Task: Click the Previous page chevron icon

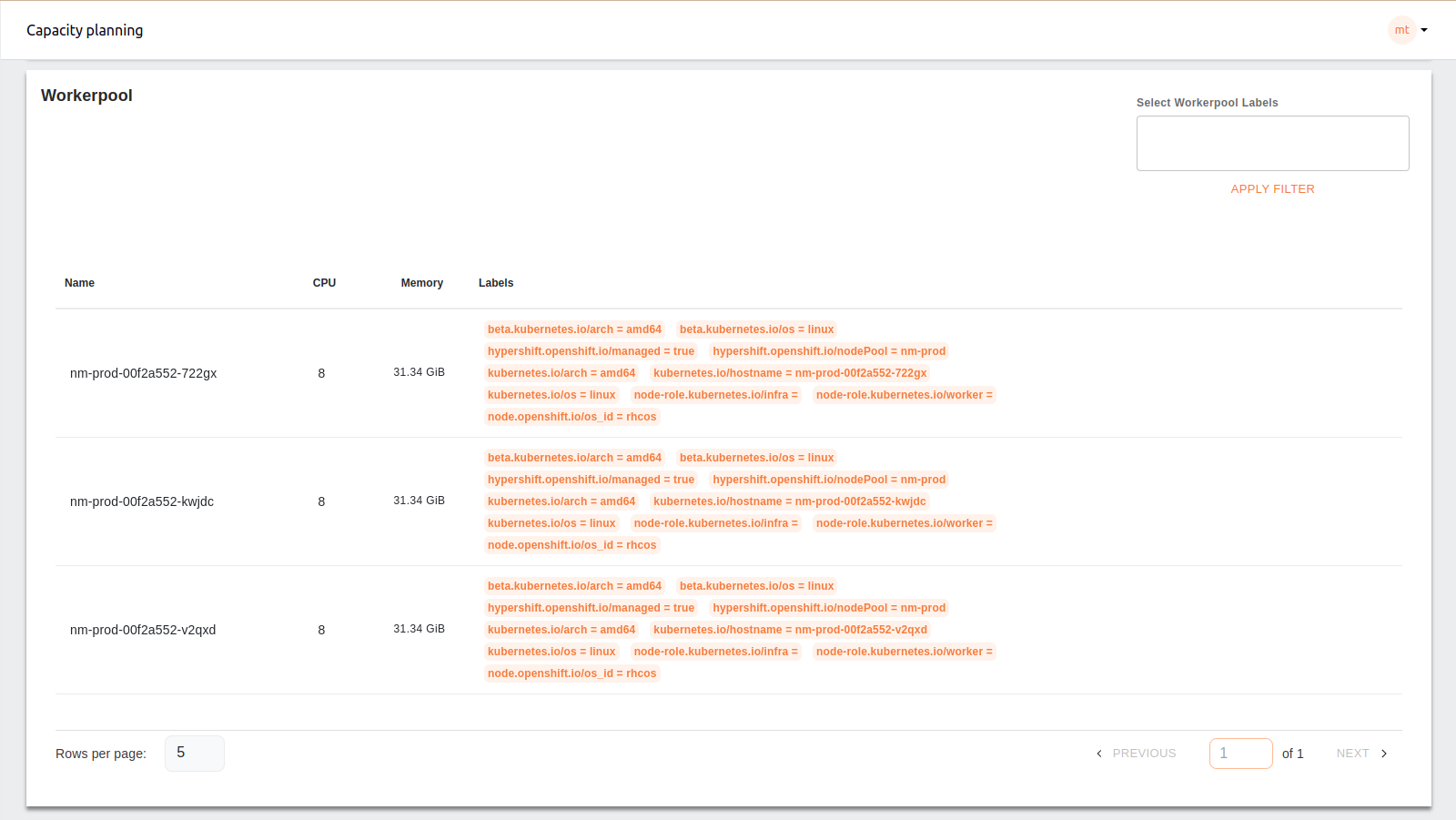Action: pos(1099,754)
